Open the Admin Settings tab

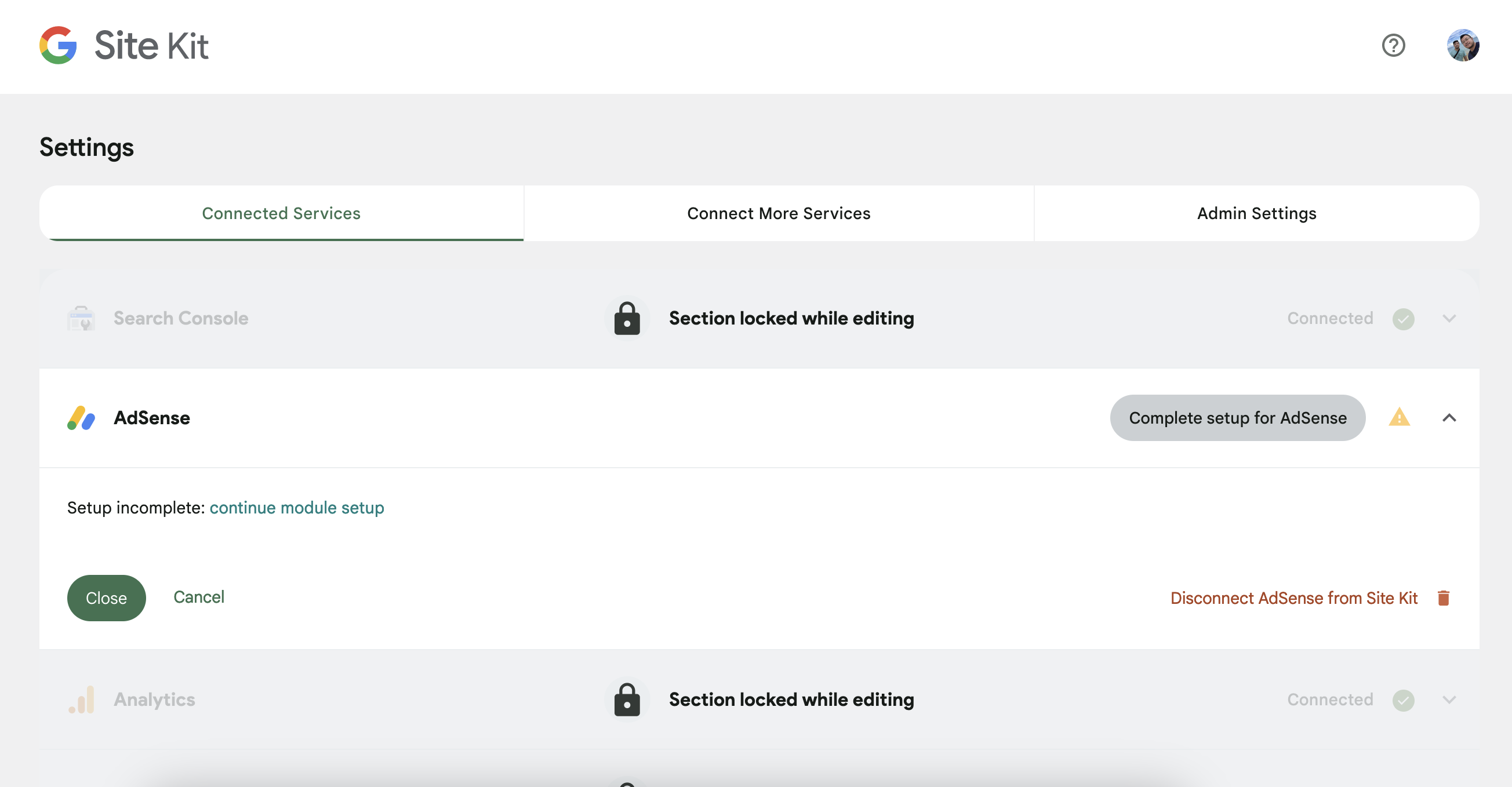click(x=1256, y=213)
